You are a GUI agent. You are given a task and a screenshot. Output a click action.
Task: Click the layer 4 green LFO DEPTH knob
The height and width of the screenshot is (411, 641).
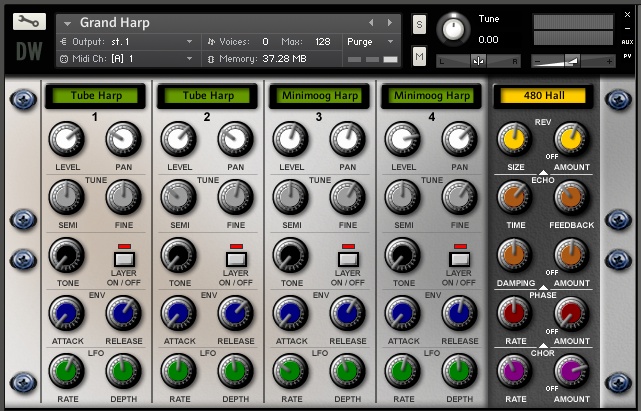pyautogui.click(x=460, y=372)
